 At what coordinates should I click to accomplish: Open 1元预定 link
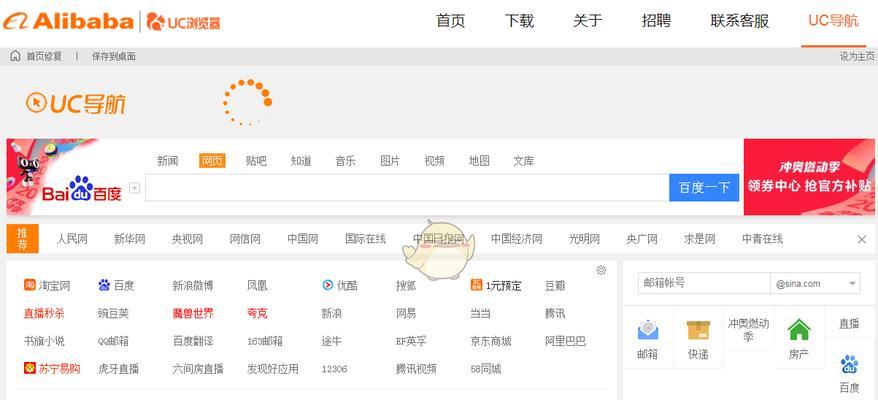(x=496, y=286)
